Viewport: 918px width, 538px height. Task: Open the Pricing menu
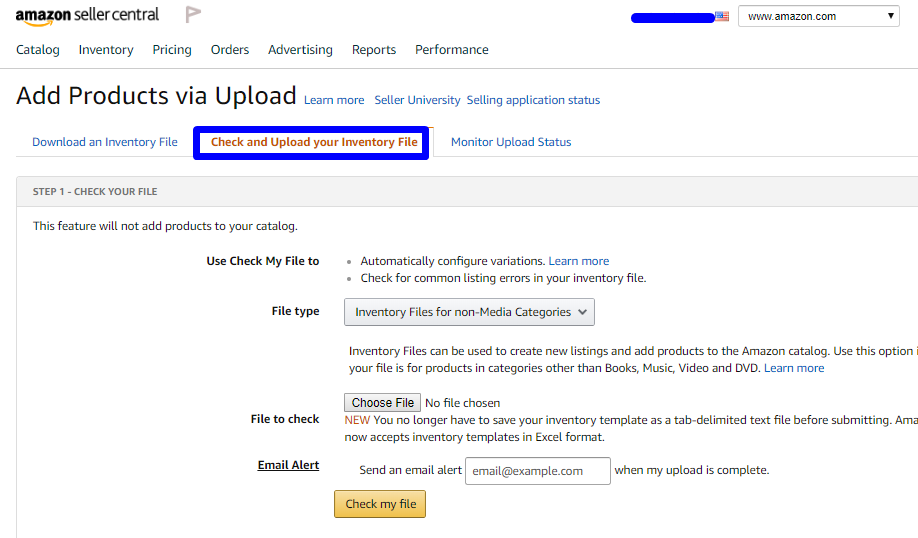pos(172,50)
